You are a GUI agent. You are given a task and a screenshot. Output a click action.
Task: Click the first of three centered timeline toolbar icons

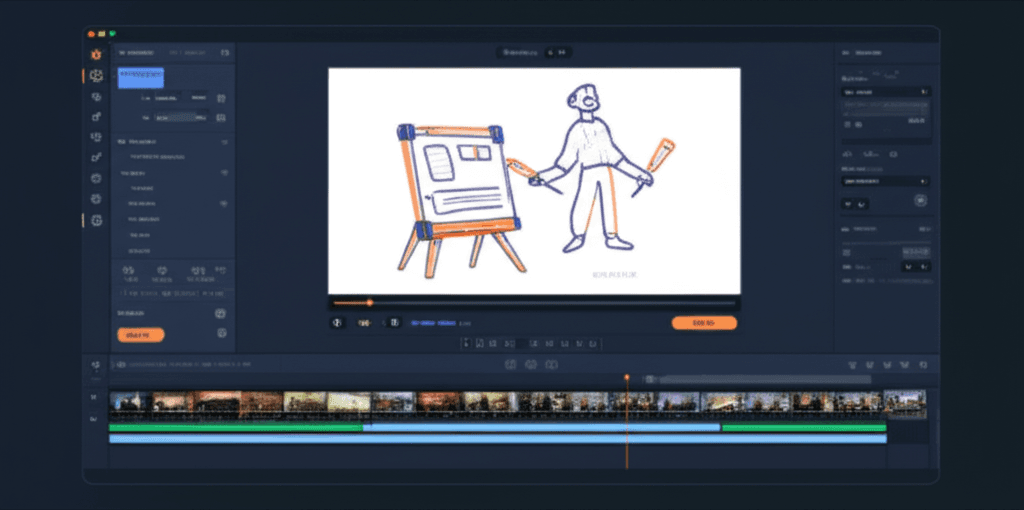coord(511,364)
